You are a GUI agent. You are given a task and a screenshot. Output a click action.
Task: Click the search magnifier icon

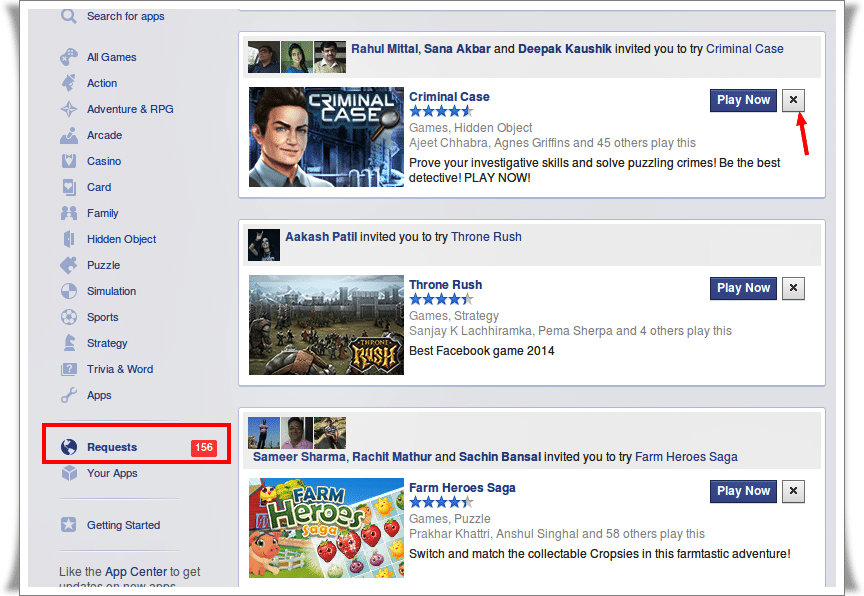coord(69,16)
